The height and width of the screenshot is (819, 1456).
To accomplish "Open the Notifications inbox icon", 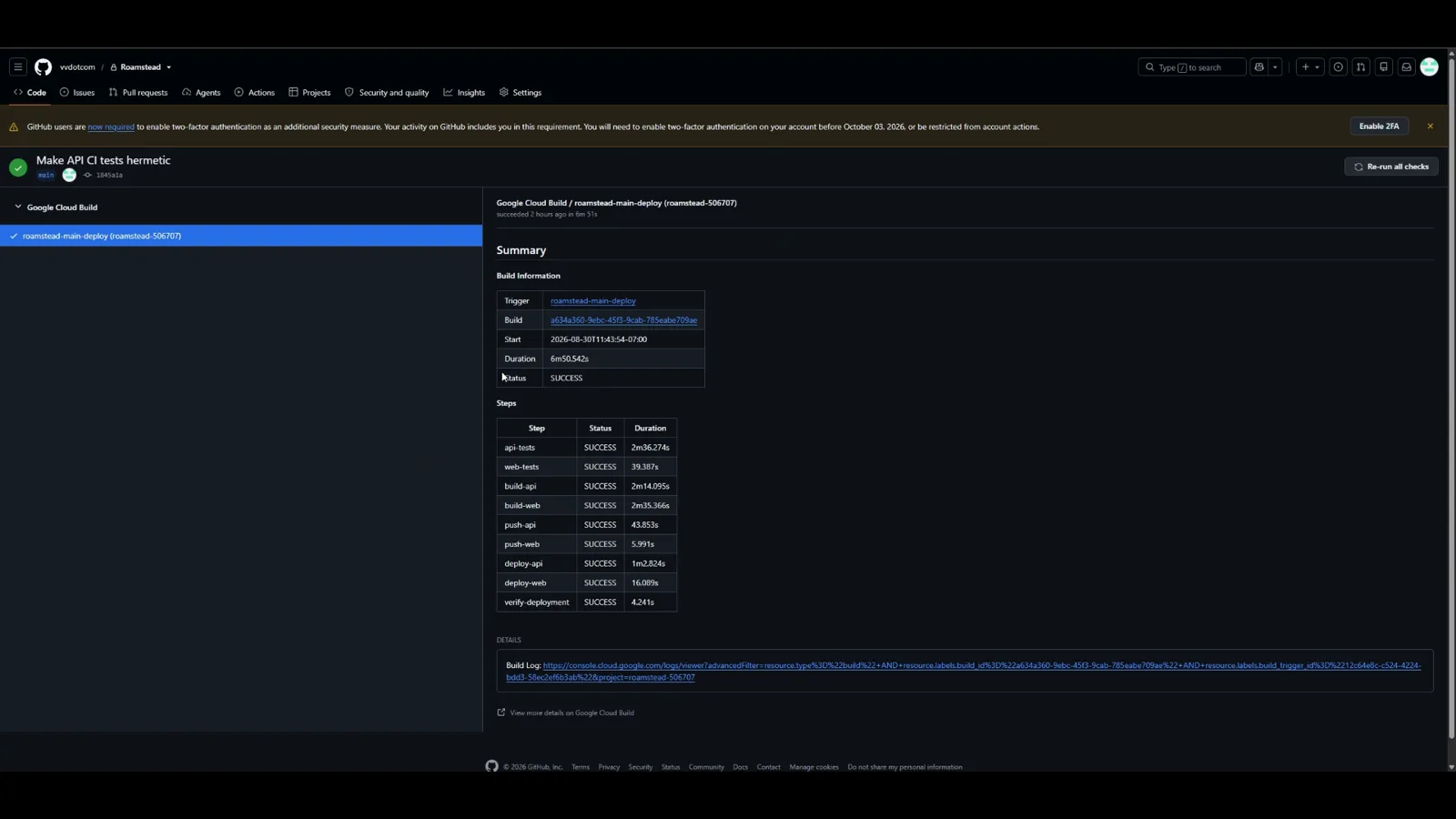I will (1407, 67).
